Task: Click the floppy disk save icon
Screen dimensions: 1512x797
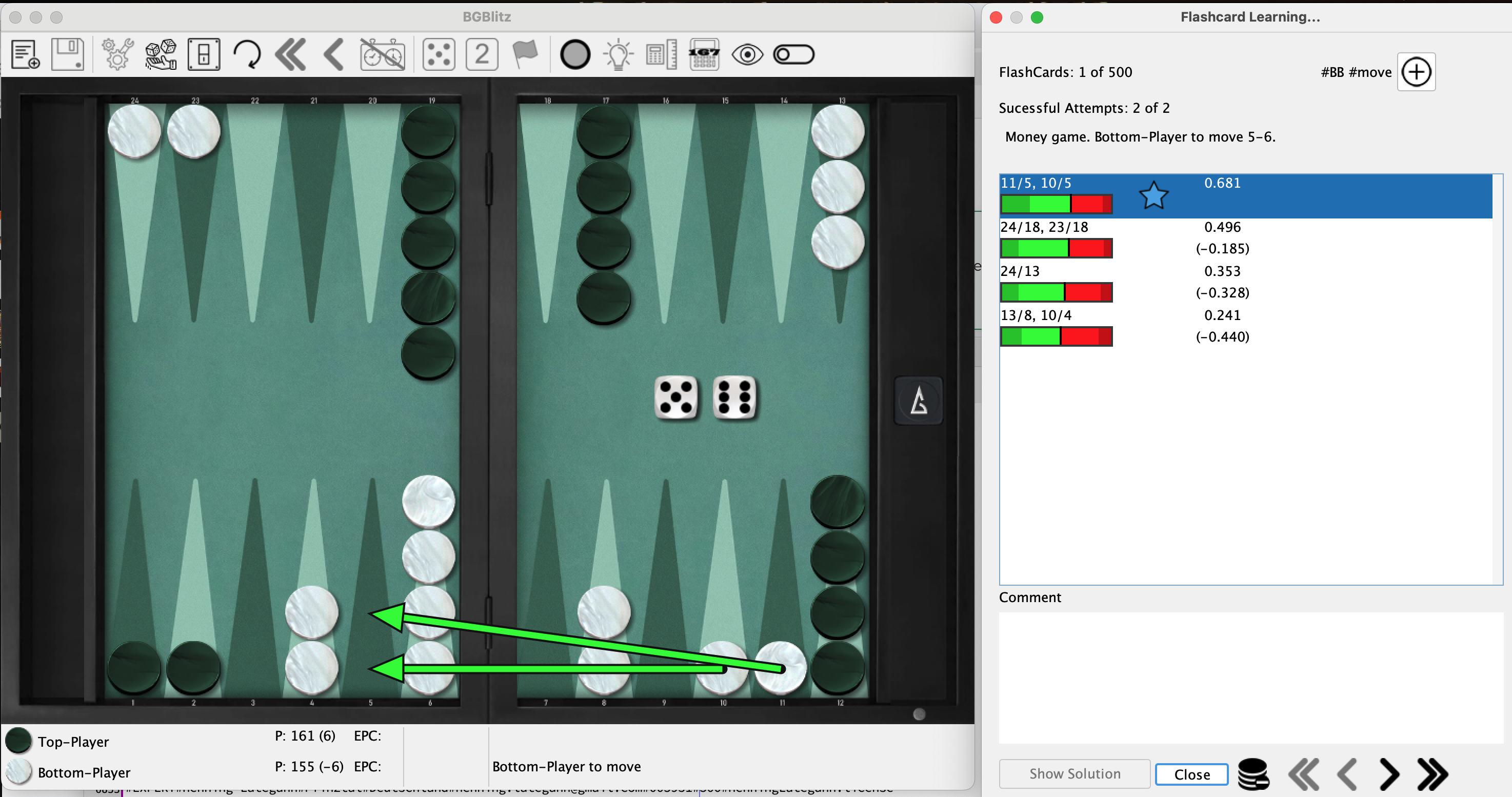Action: (x=68, y=54)
